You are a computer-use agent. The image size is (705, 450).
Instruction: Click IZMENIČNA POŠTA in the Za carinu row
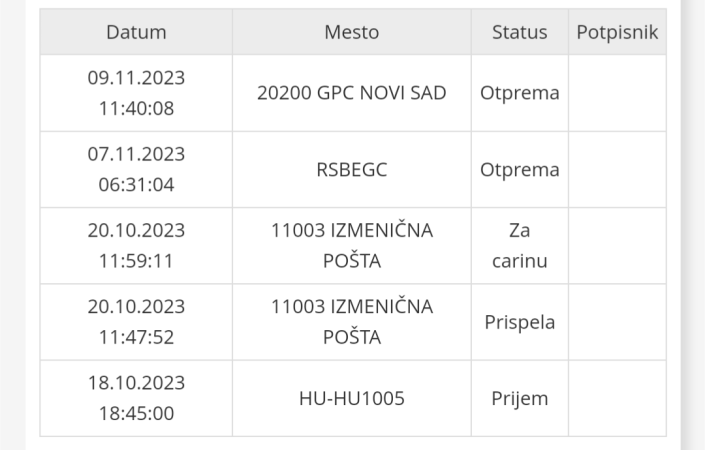point(351,246)
